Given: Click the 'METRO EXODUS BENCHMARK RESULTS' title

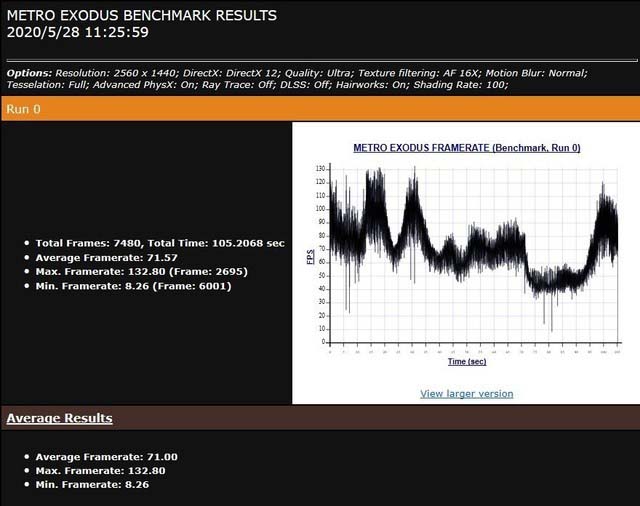Looking at the screenshot, I should click(142, 16).
